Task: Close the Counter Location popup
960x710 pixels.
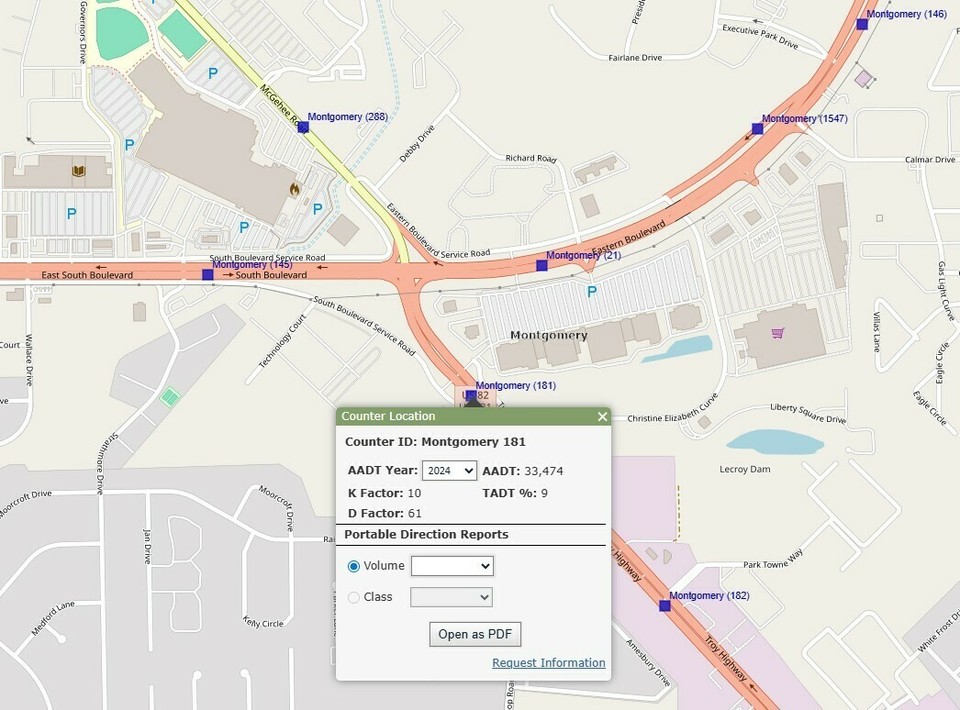Action: point(602,416)
